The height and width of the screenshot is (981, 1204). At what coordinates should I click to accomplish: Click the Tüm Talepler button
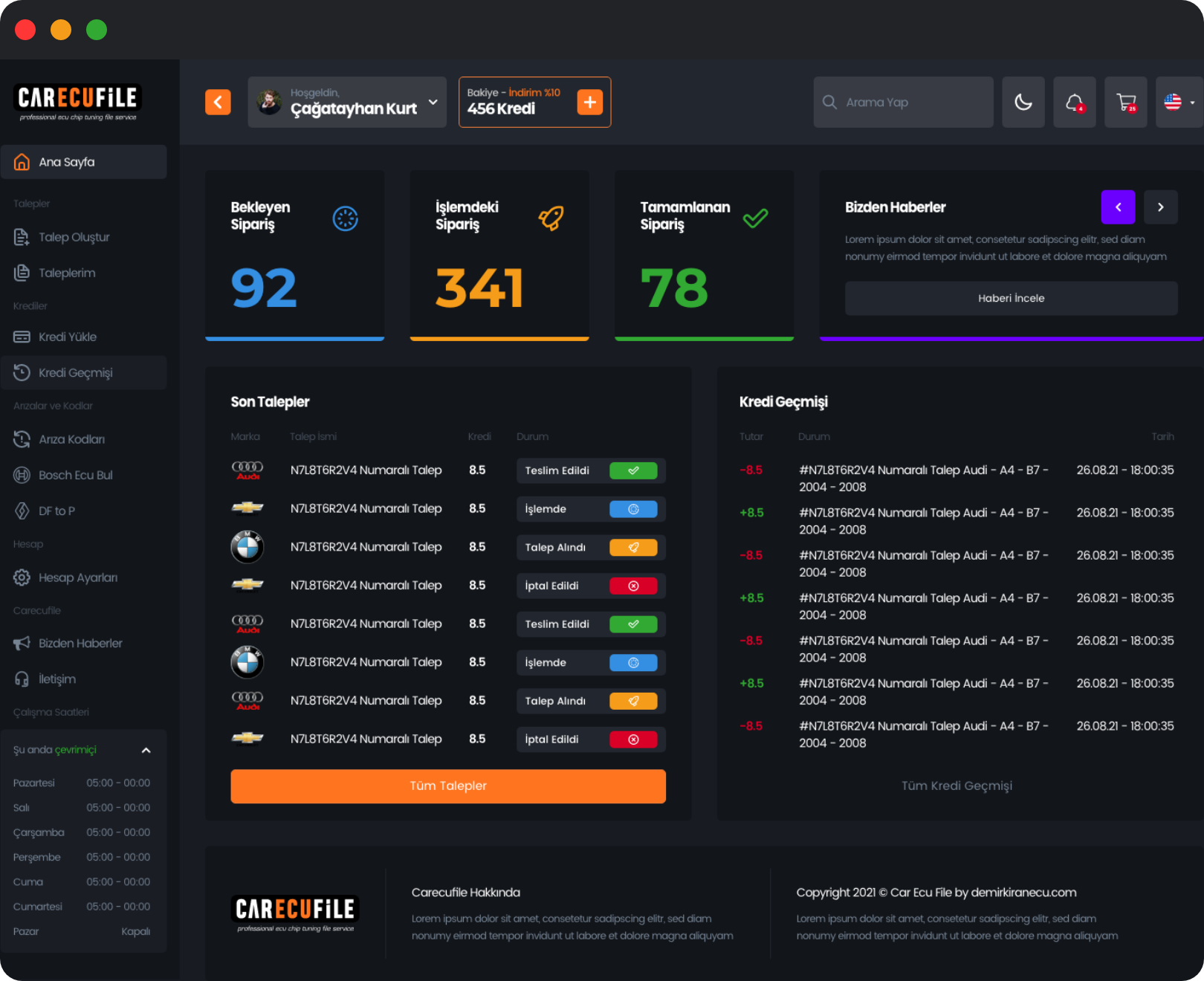pyautogui.click(x=448, y=786)
